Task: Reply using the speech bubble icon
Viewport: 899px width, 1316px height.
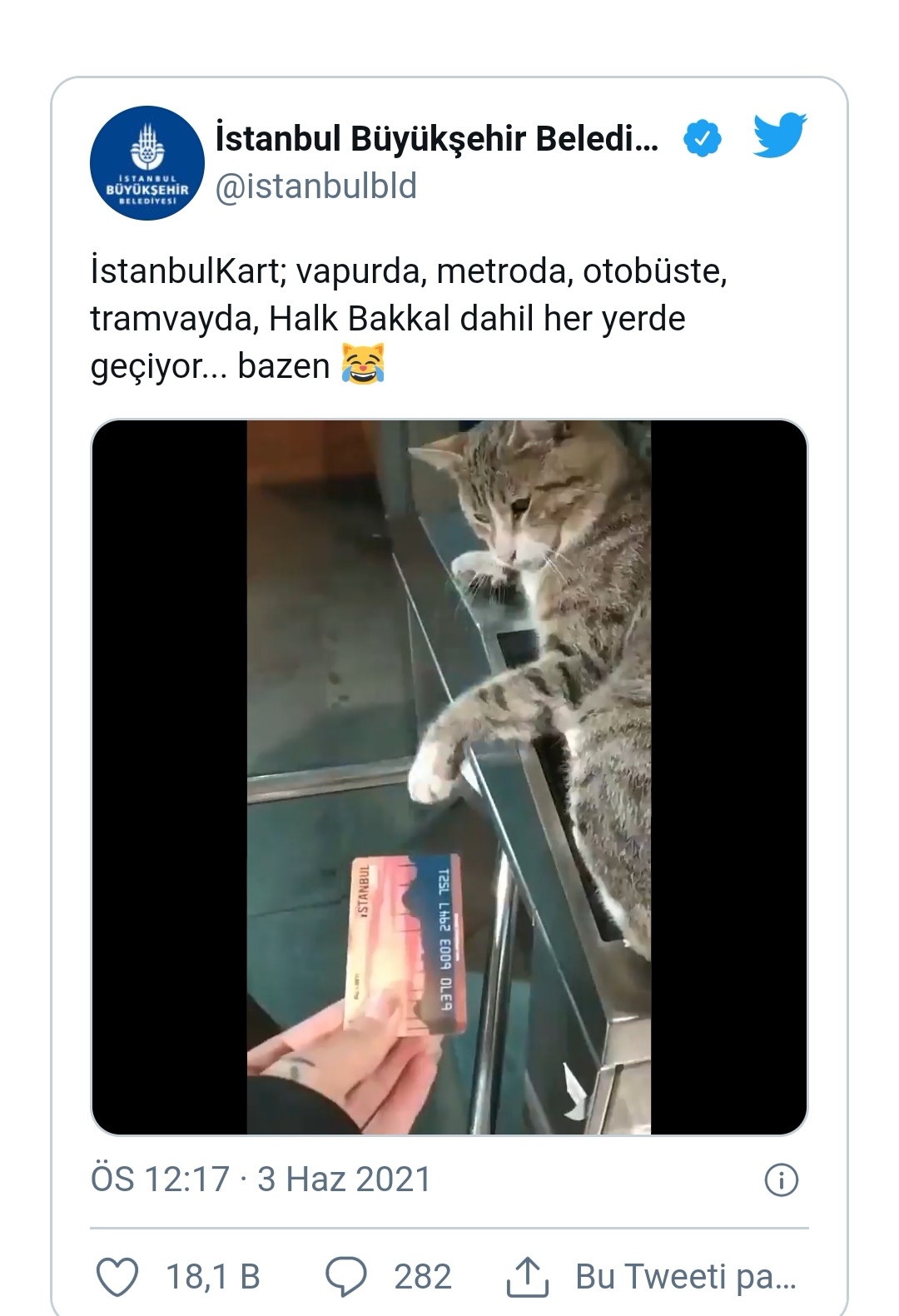Action: point(345,1276)
